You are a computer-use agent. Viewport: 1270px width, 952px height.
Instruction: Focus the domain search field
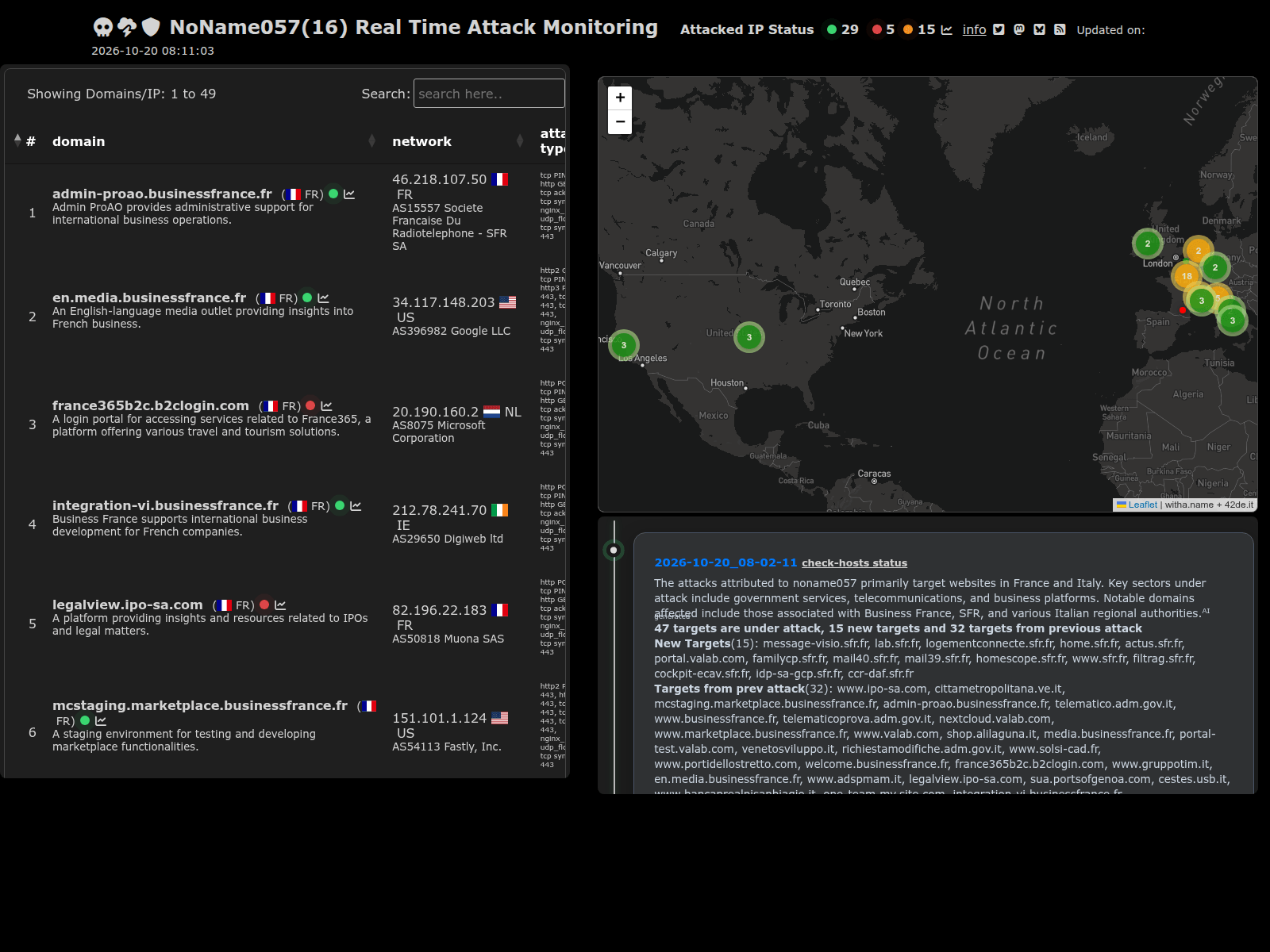pyautogui.click(x=489, y=94)
